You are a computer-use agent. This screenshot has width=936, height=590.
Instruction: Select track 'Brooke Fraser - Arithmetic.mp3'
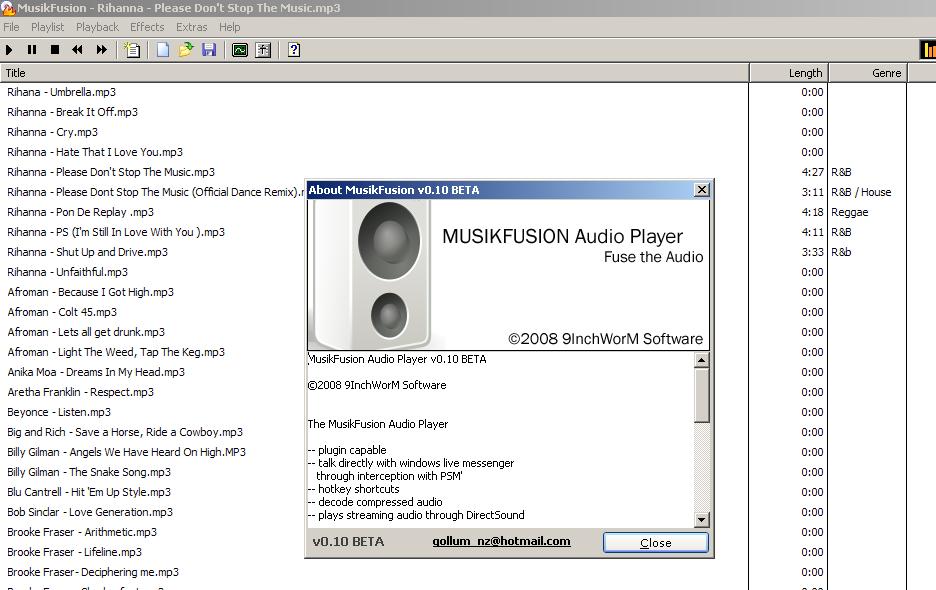pos(82,532)
